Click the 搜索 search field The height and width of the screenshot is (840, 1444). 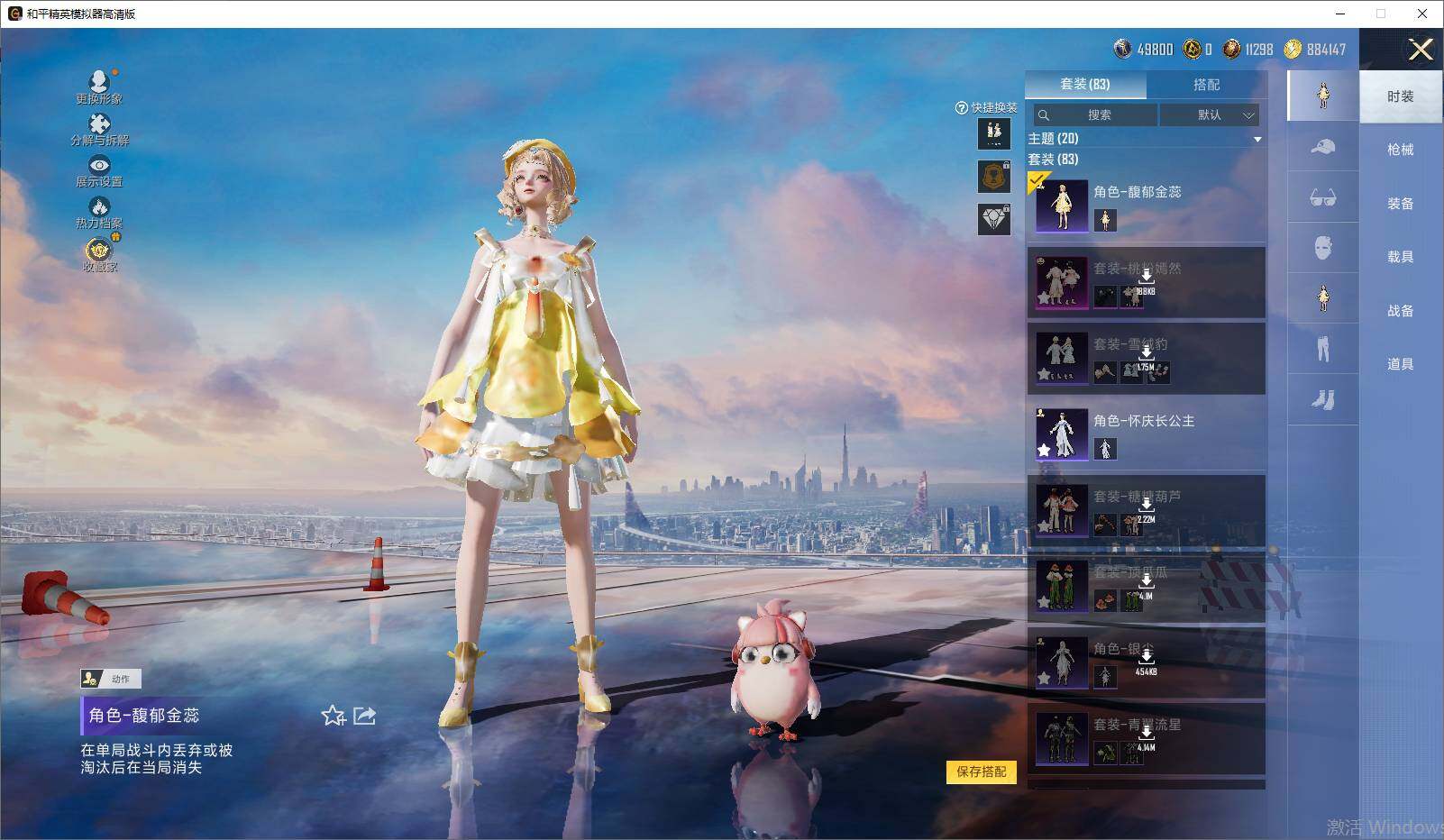[1095, 115]
